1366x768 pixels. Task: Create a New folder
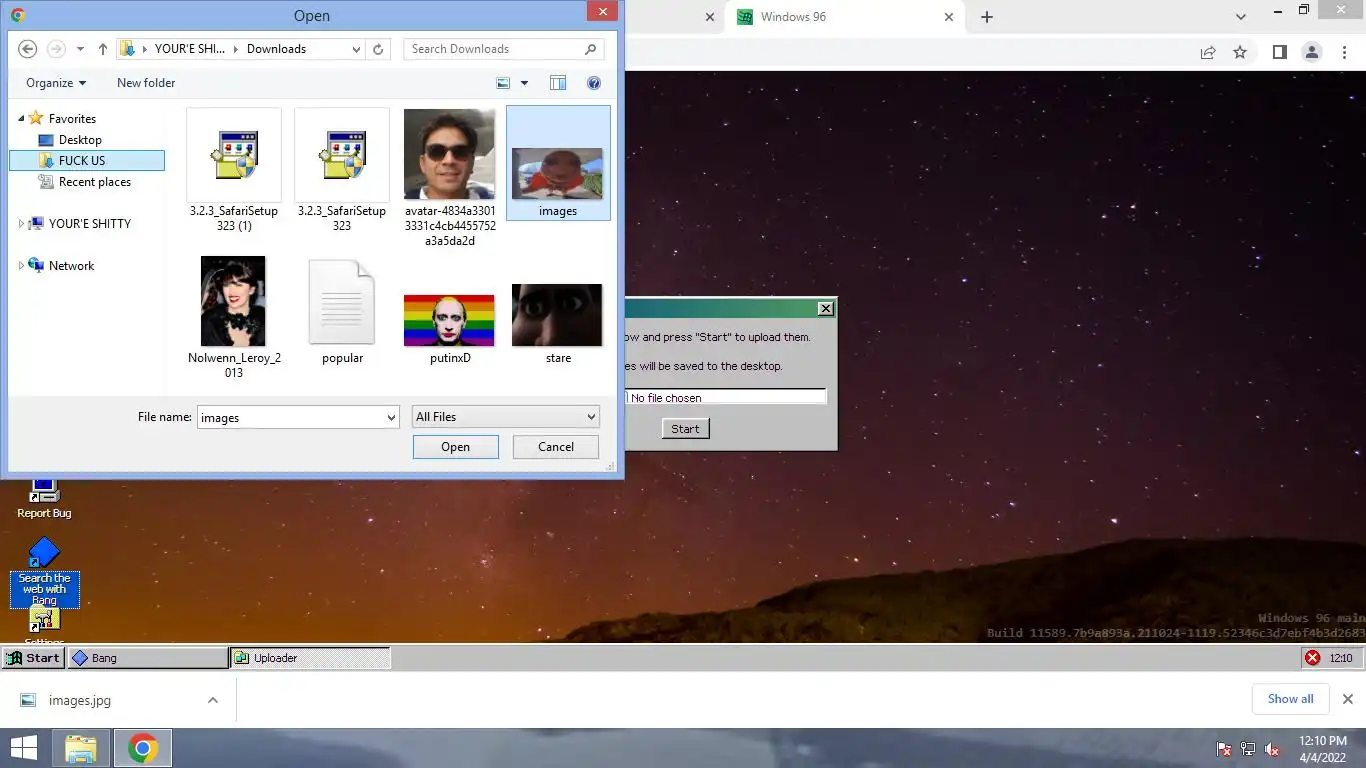146,83
